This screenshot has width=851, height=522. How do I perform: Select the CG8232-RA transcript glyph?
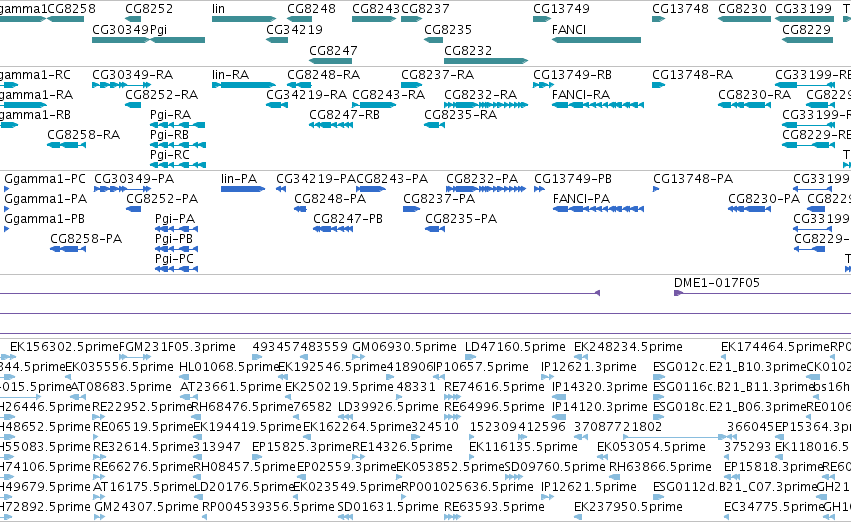point(486,105)
